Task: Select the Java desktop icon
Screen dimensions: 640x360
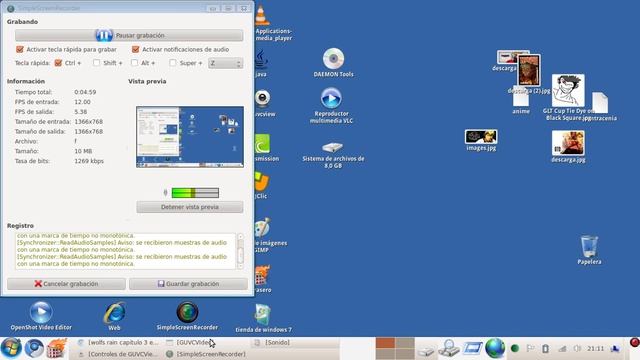Action: point(262,60)
